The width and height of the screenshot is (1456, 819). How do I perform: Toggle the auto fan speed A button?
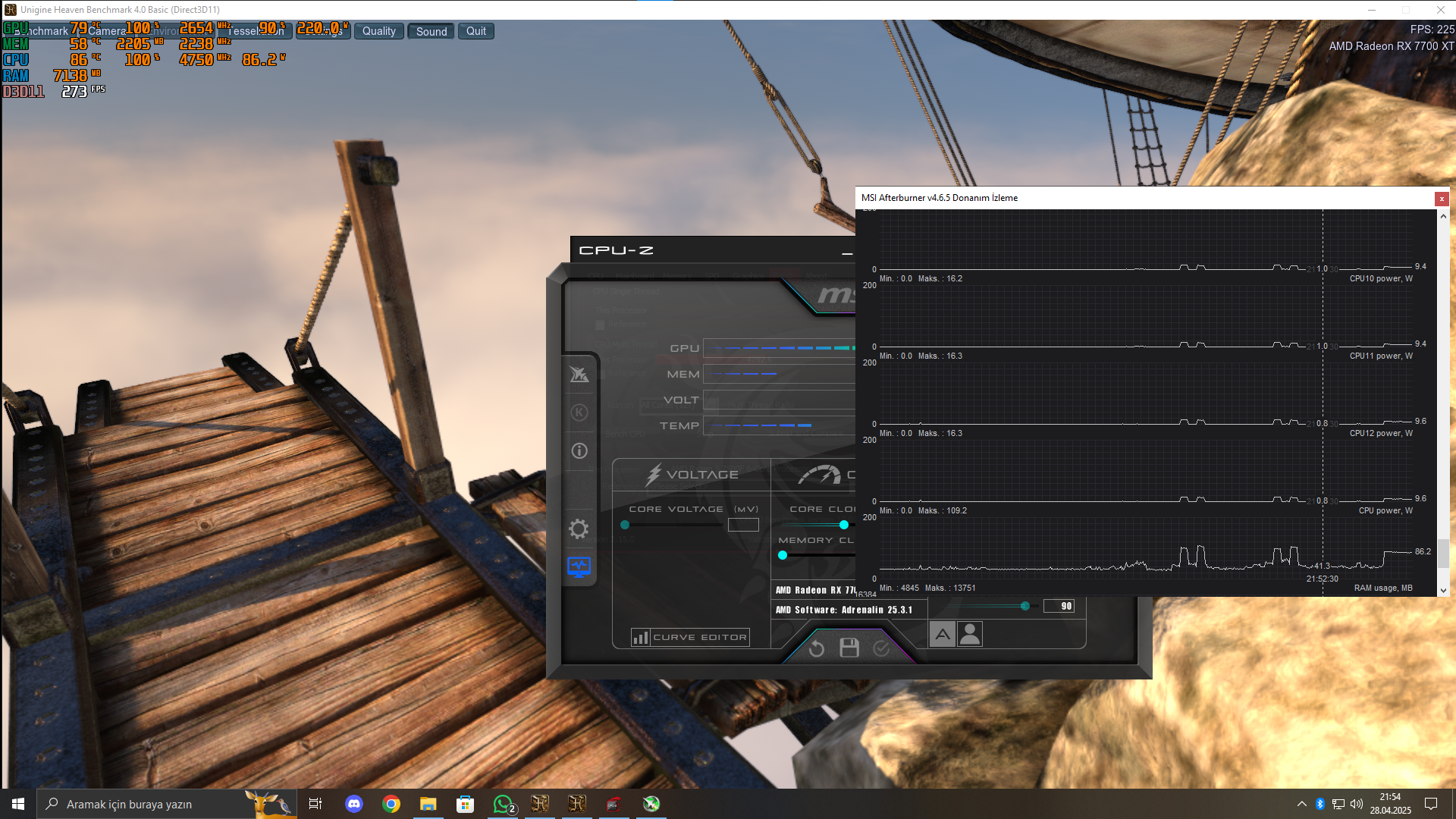[943, 634]
